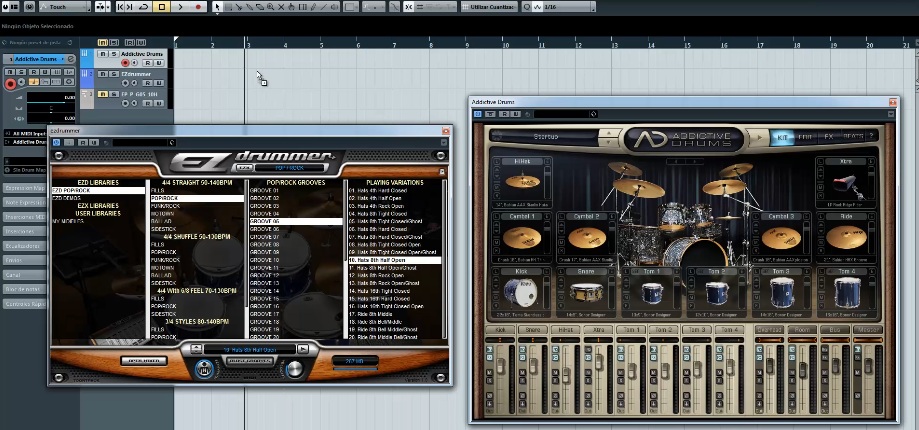919x430 pixels.
Task: Go to previous marker in transport
Action: tap(120, 7)
